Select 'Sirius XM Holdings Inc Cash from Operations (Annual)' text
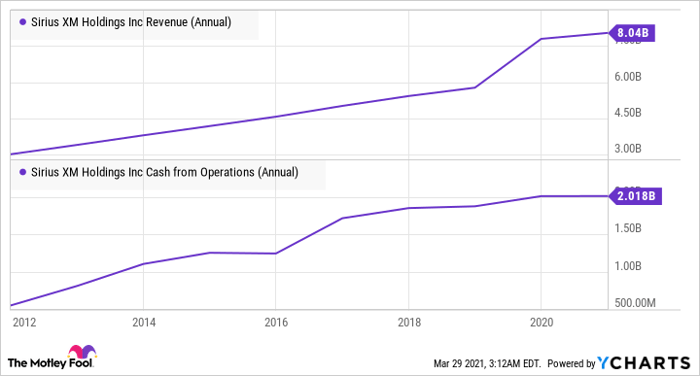700x376 pixels. [x=165, y=172]
